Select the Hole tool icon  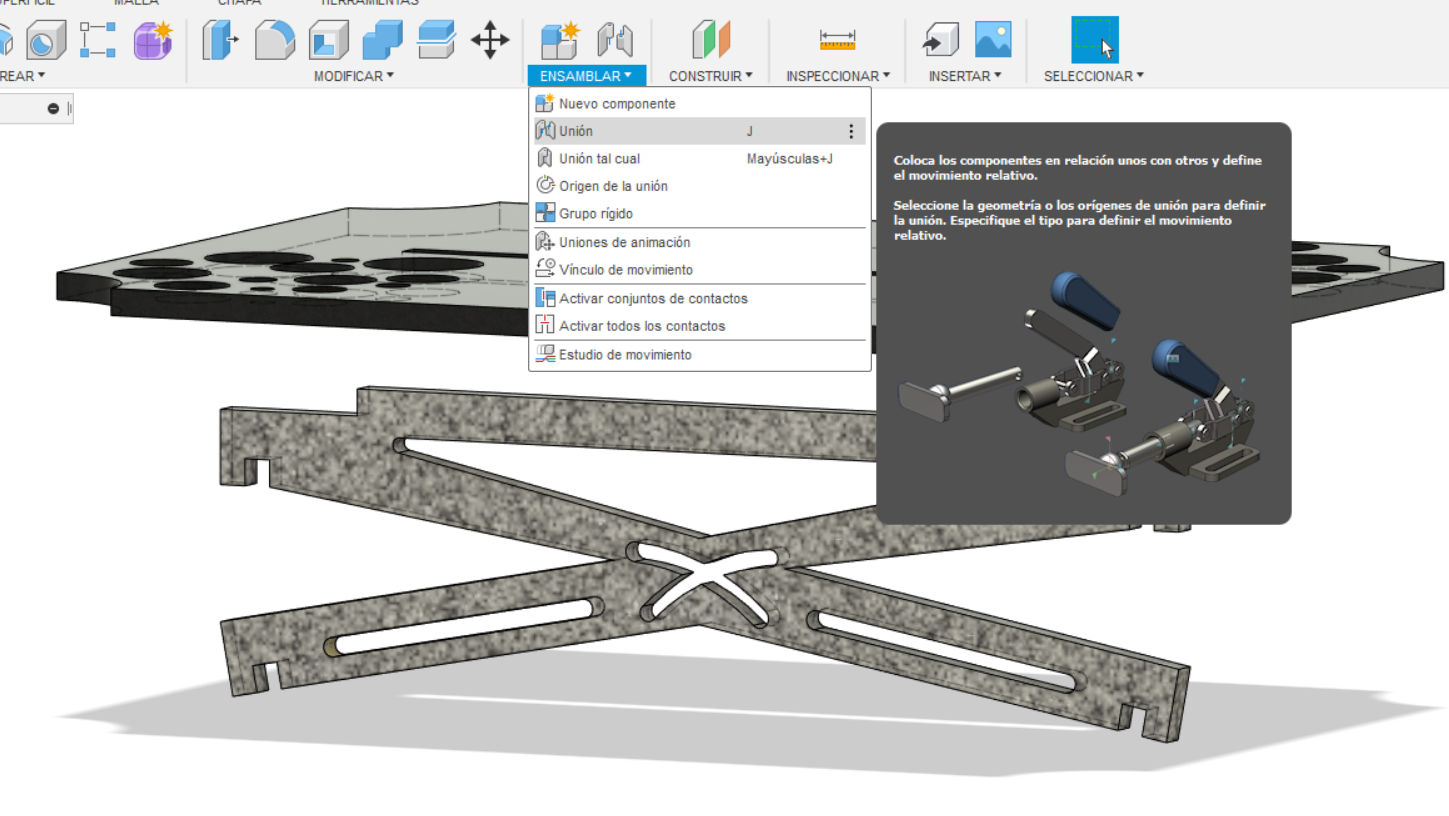coord(44,40)
